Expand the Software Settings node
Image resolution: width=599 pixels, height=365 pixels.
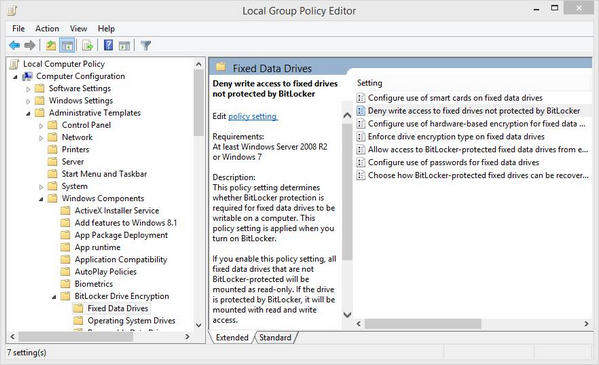tap(28, 89)
